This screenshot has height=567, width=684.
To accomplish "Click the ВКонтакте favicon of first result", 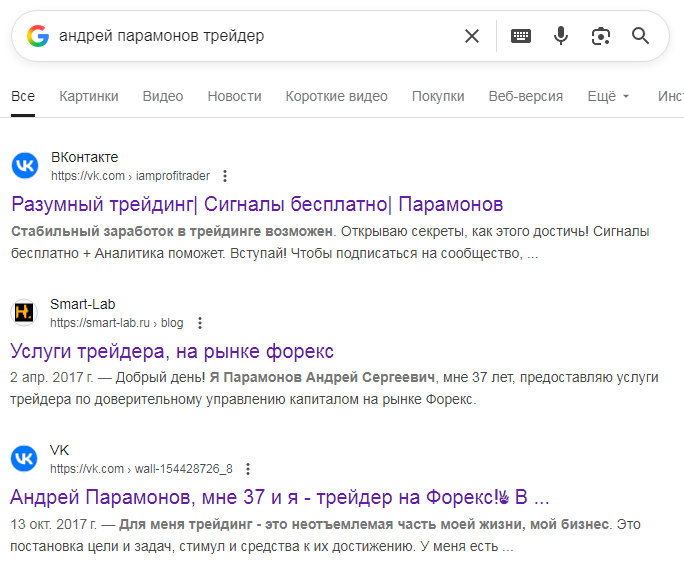I will (x=24, y=166).
